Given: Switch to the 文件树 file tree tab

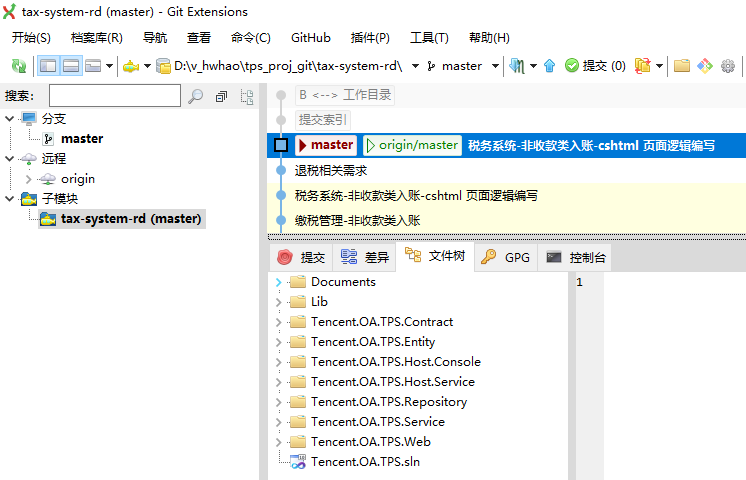Looking at the screenshot, I should point(435,256).
